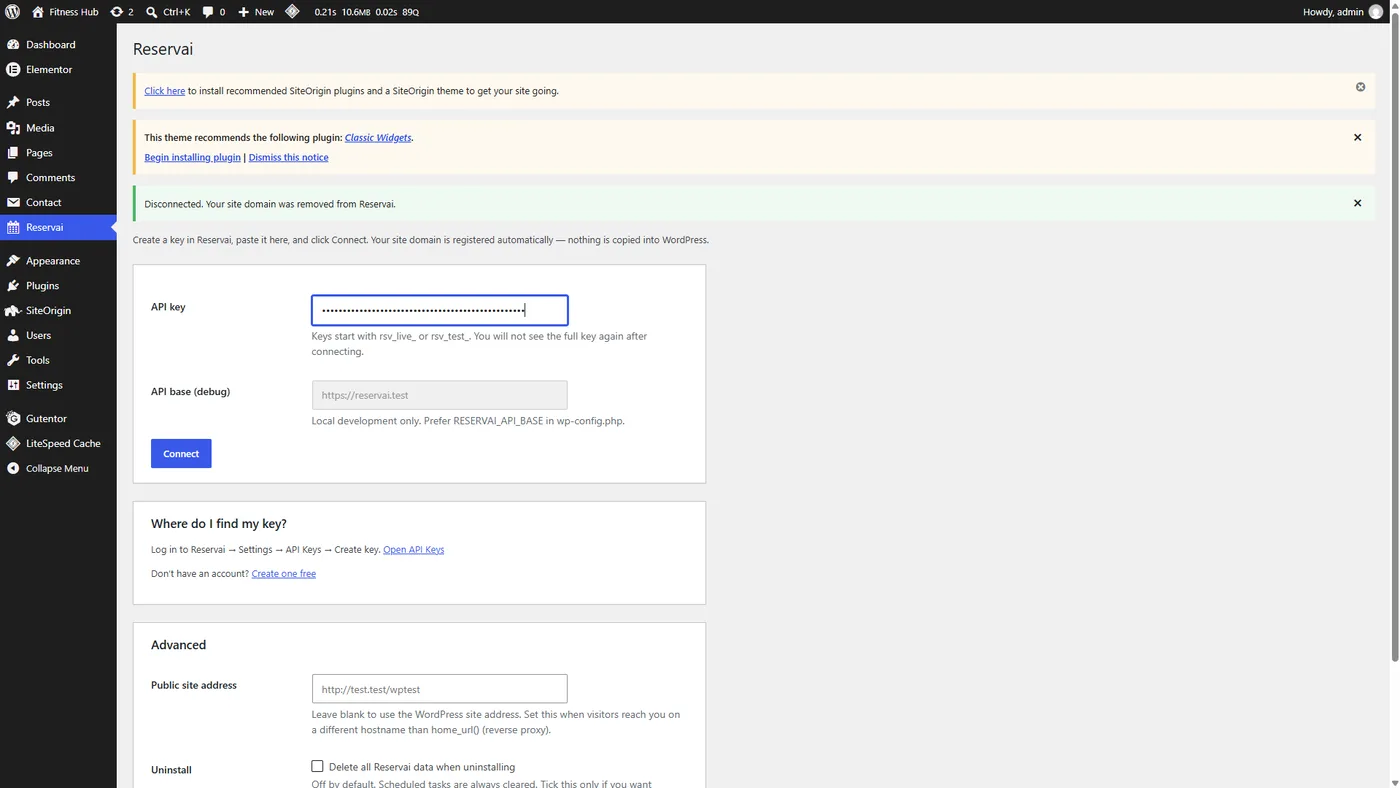Open the WordPress logo menu
This screenshot has height=788, width=1400.
pos(12,12)
